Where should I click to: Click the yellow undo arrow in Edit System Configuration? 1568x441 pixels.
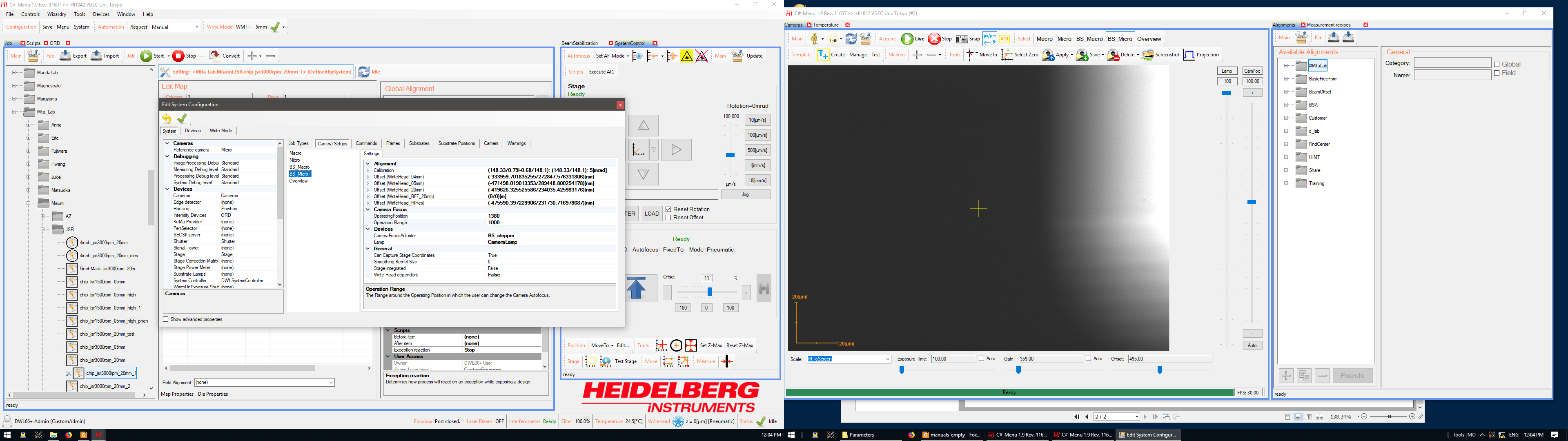click(167, 119)
